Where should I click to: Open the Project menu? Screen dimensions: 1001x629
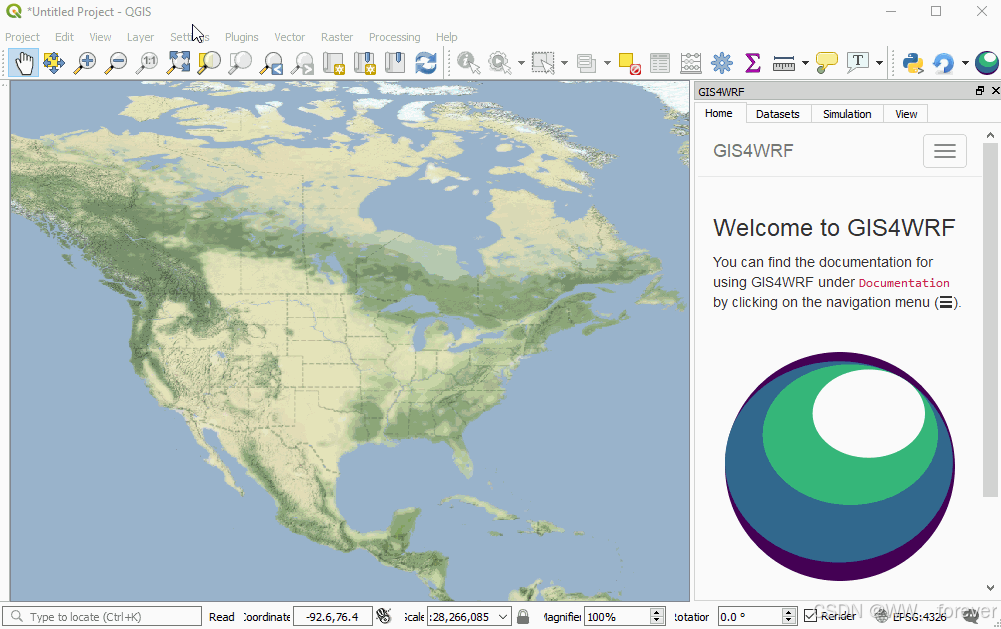click(x=22, y=37)
